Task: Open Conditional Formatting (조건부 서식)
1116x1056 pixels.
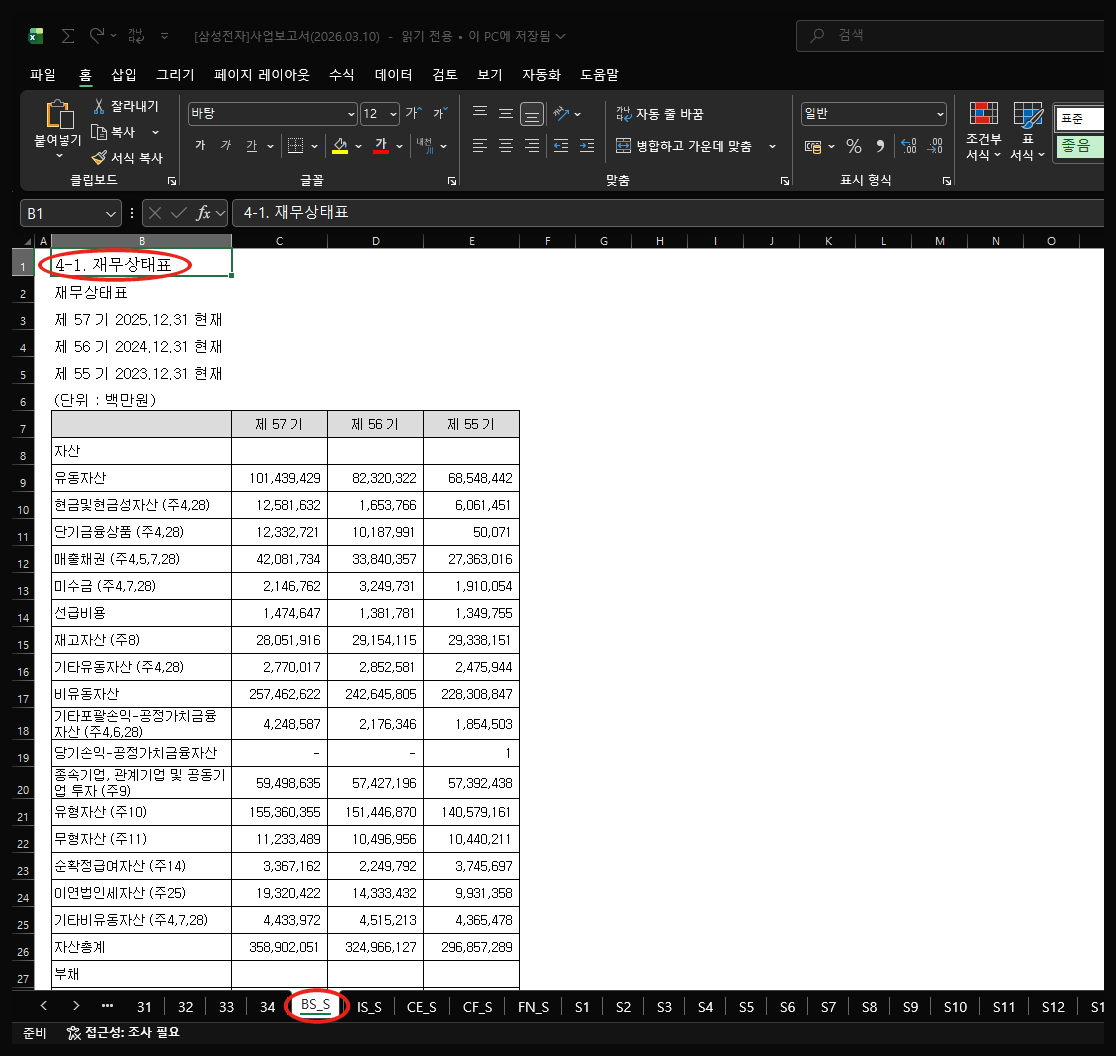Action: (984, 131)
